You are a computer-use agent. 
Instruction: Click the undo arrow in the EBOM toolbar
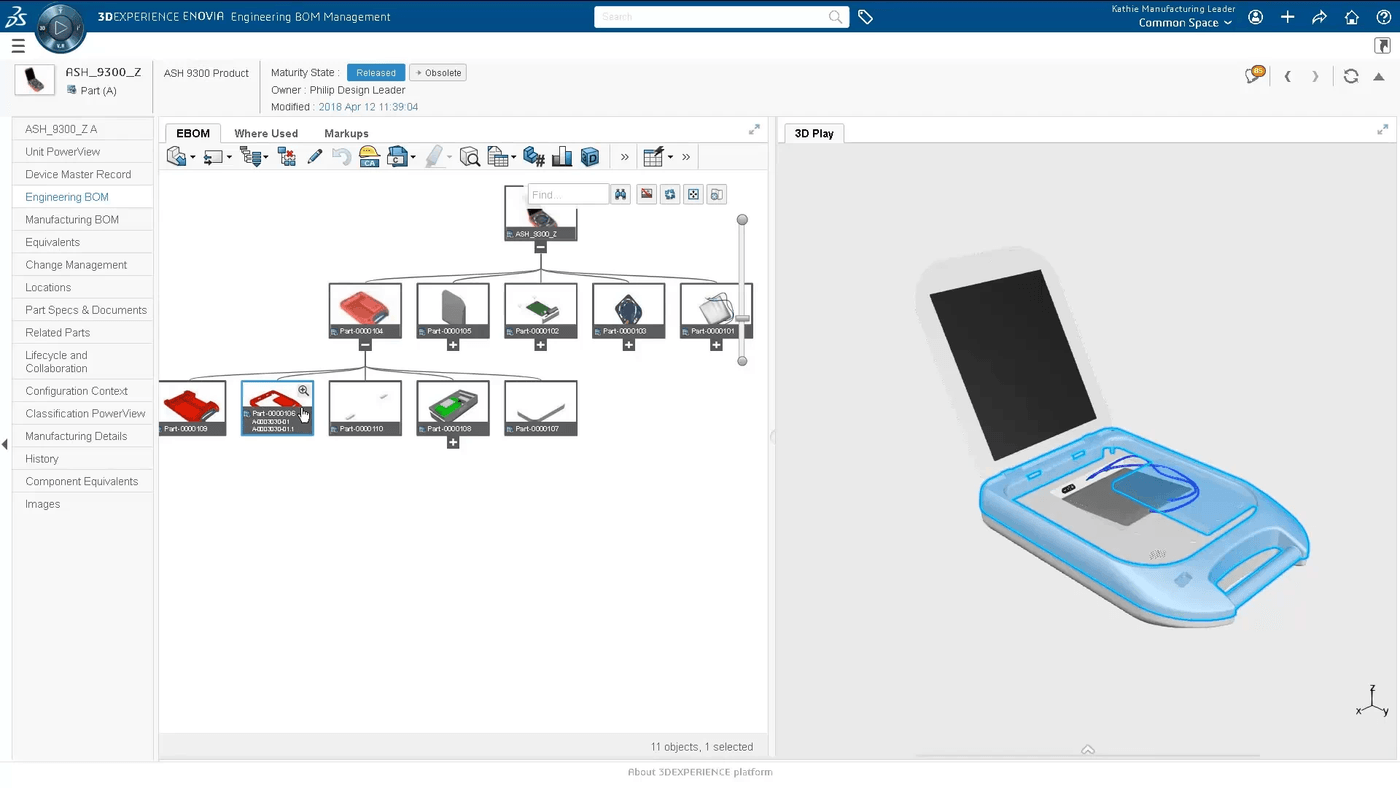[343, 156]
